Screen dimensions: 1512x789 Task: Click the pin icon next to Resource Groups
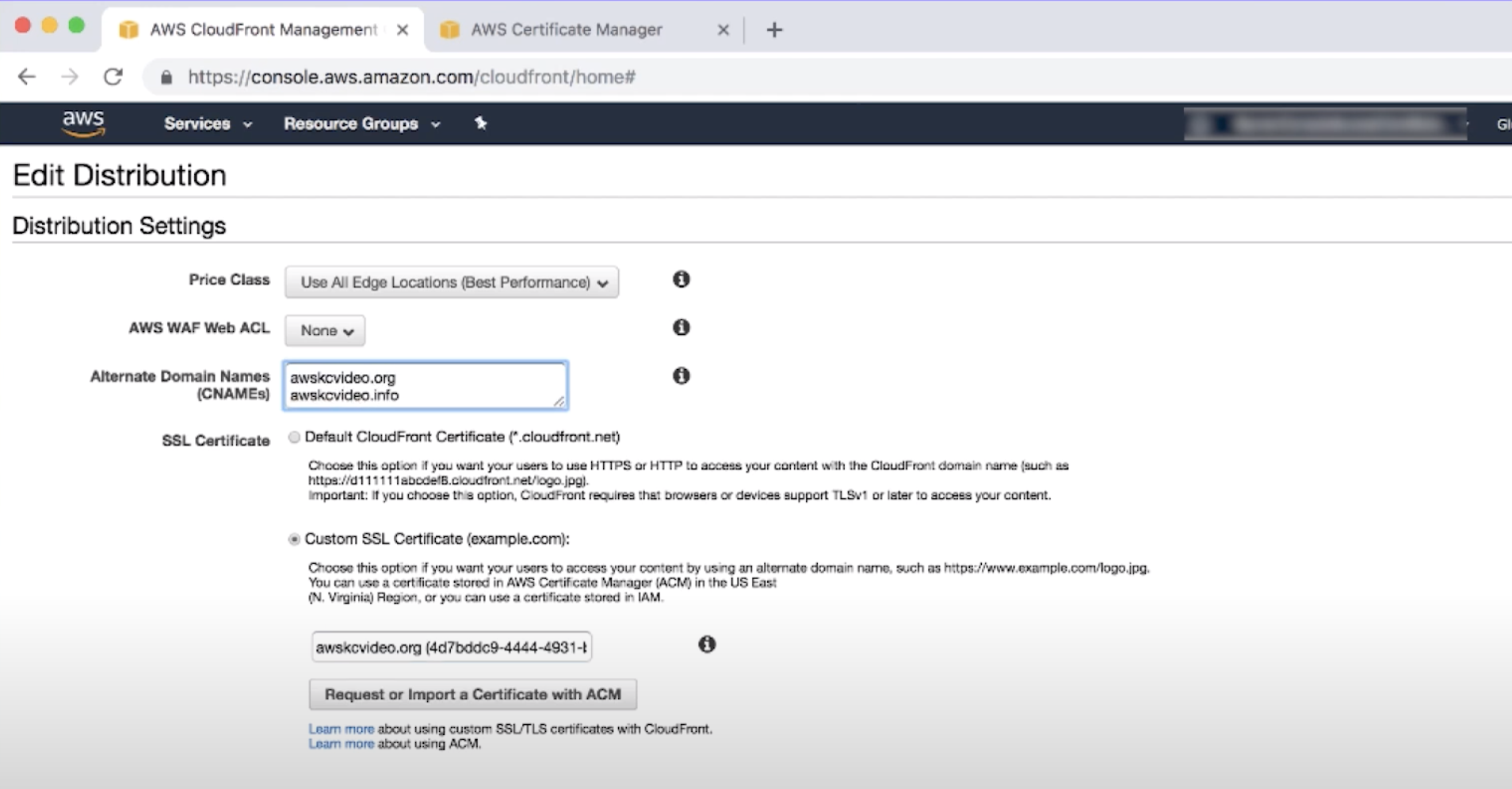click(x=481, y=124)
